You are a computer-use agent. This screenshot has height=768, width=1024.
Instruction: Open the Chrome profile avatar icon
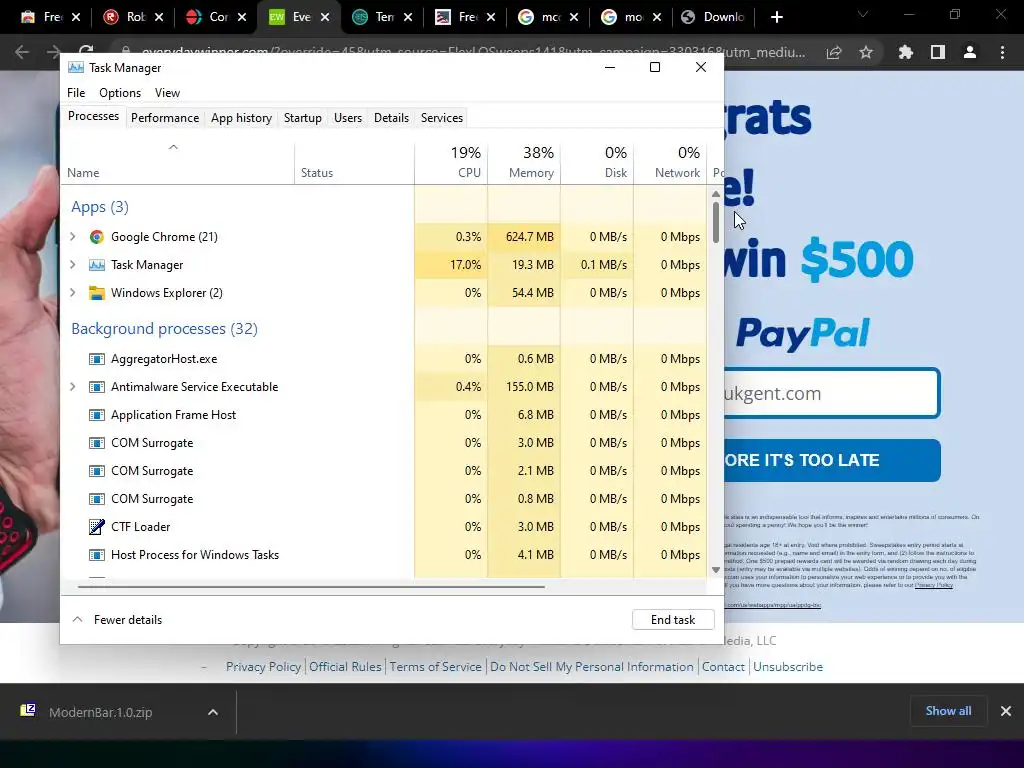970,52
